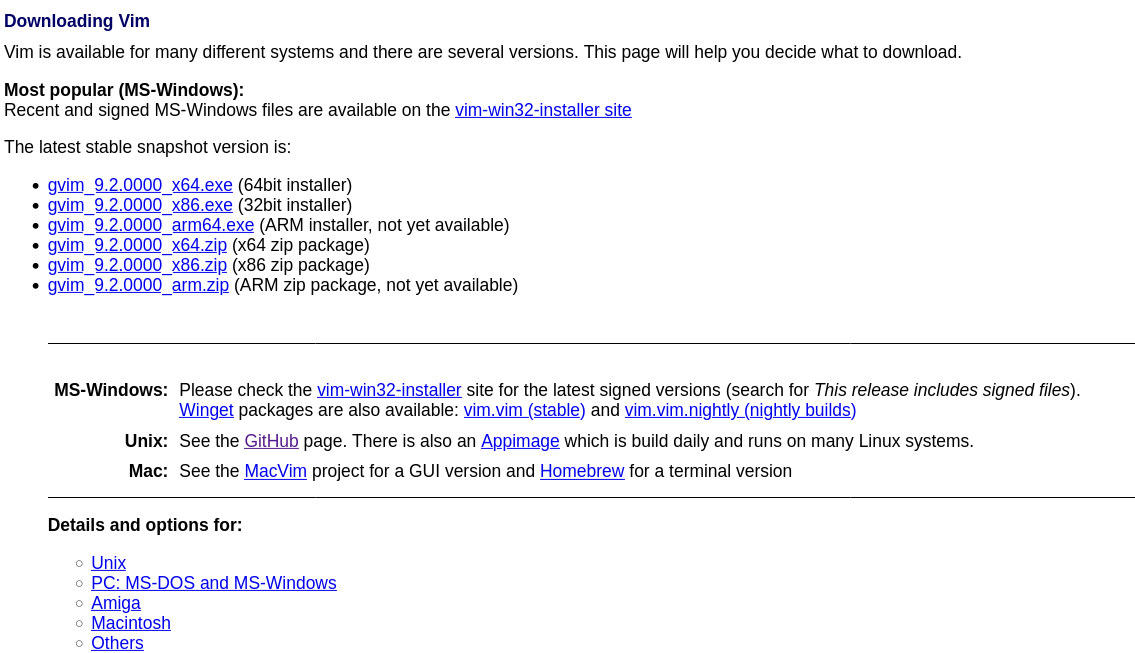The image size is (1135, 653).
Task: Visit the GitHub page link
Action: [271, 441]
